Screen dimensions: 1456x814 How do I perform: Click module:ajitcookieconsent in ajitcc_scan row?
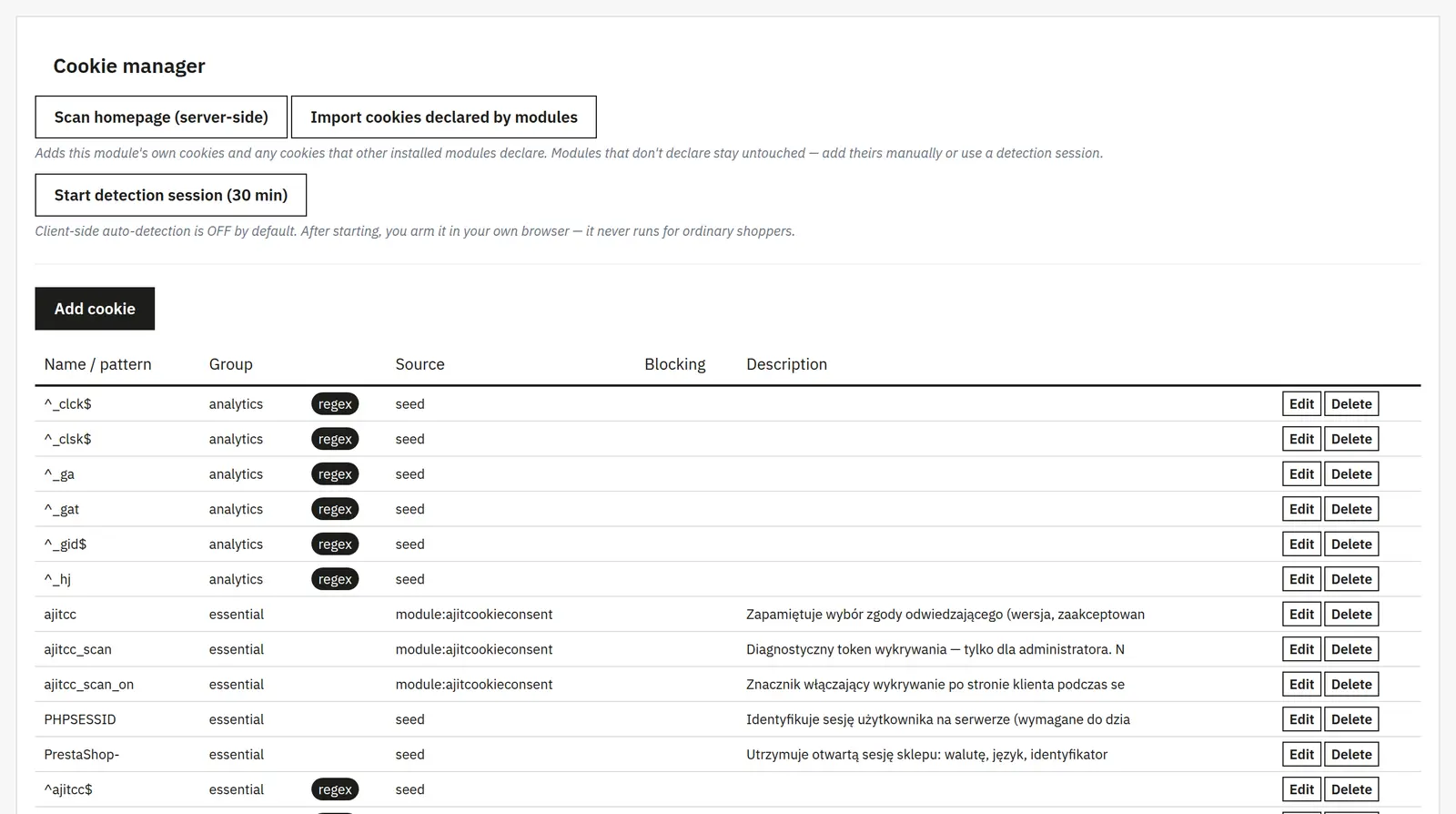point(474,649)
